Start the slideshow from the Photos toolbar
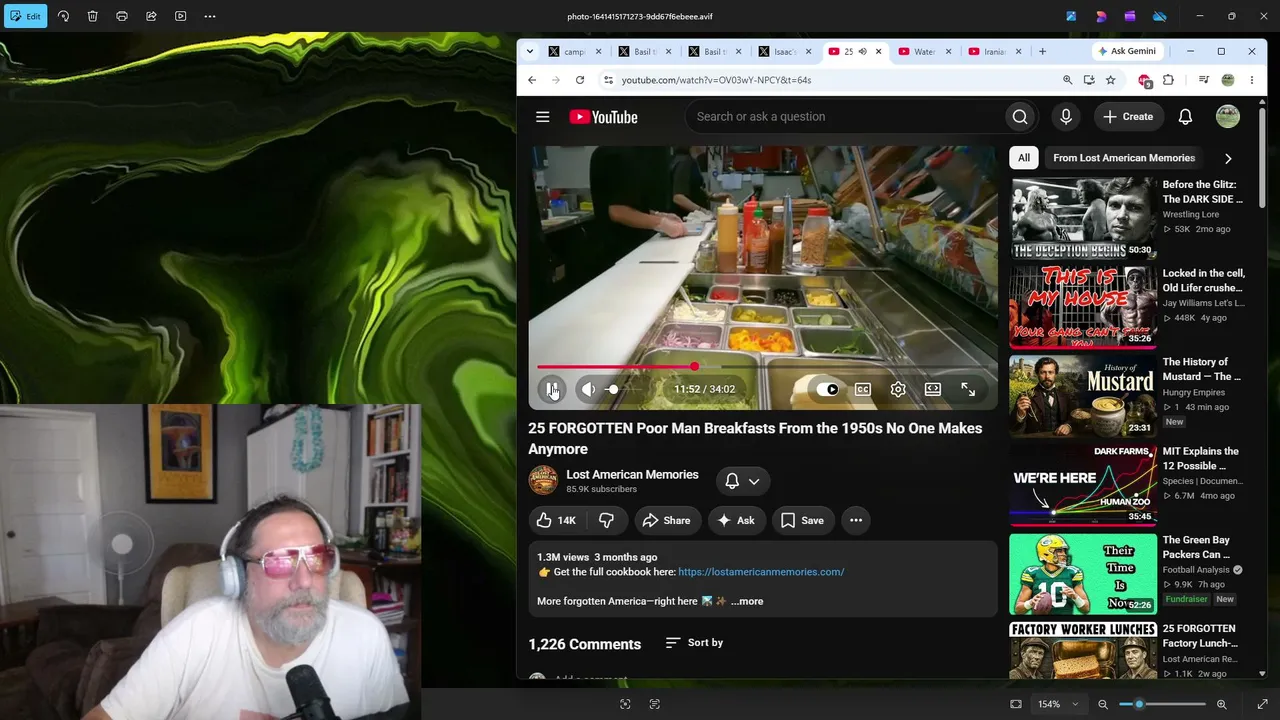1280x720 pixels. coord(180,16)
